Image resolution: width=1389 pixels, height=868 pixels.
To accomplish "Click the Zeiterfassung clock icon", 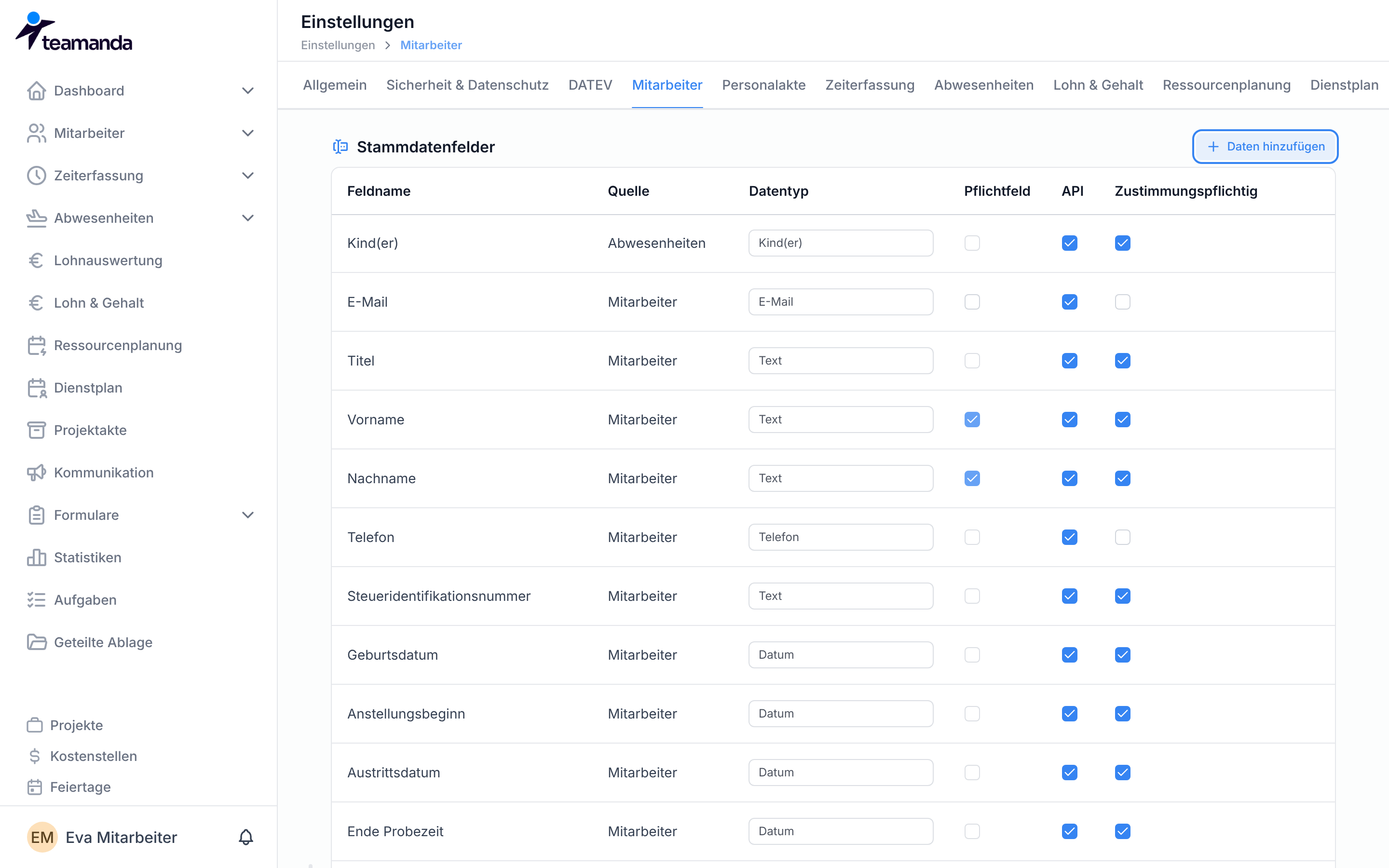I will point(37,176).
